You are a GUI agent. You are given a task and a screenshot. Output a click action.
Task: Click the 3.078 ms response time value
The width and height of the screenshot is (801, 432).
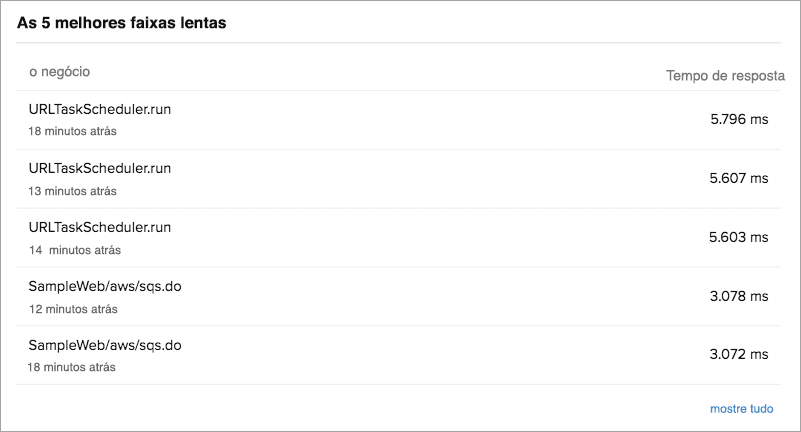pyautogui.click(x=739, y=296)
